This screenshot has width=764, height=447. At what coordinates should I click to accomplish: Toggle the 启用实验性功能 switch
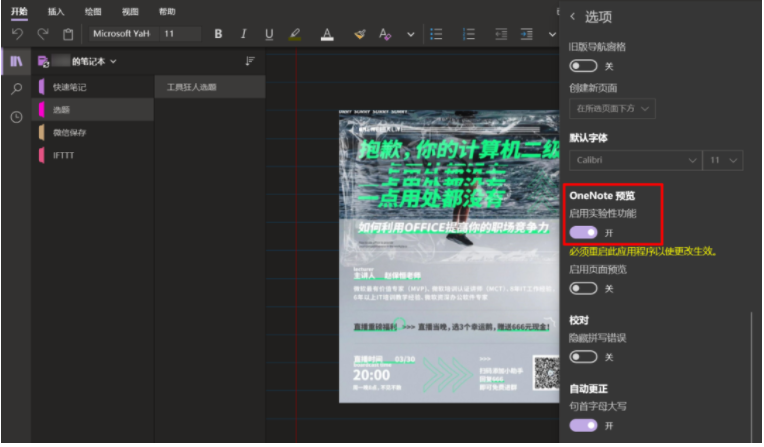(583, 233)
